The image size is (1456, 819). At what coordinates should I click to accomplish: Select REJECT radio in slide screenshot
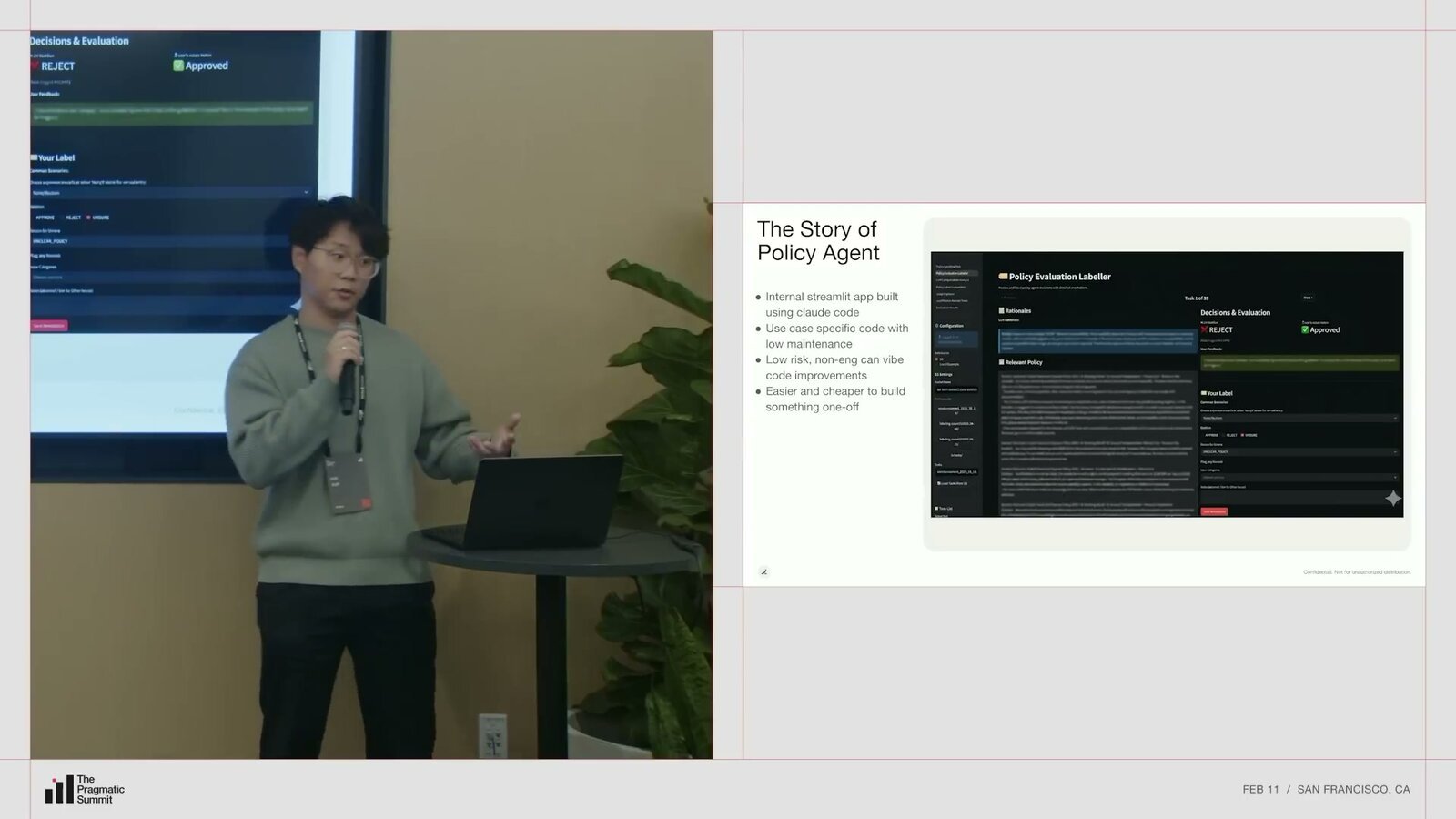click(x=1229, y=435)
